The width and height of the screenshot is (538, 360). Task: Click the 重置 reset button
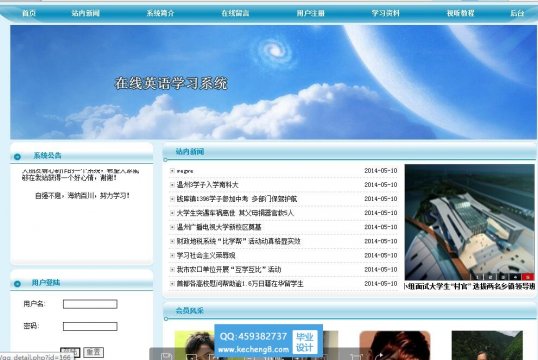click(x=93, y=352)
